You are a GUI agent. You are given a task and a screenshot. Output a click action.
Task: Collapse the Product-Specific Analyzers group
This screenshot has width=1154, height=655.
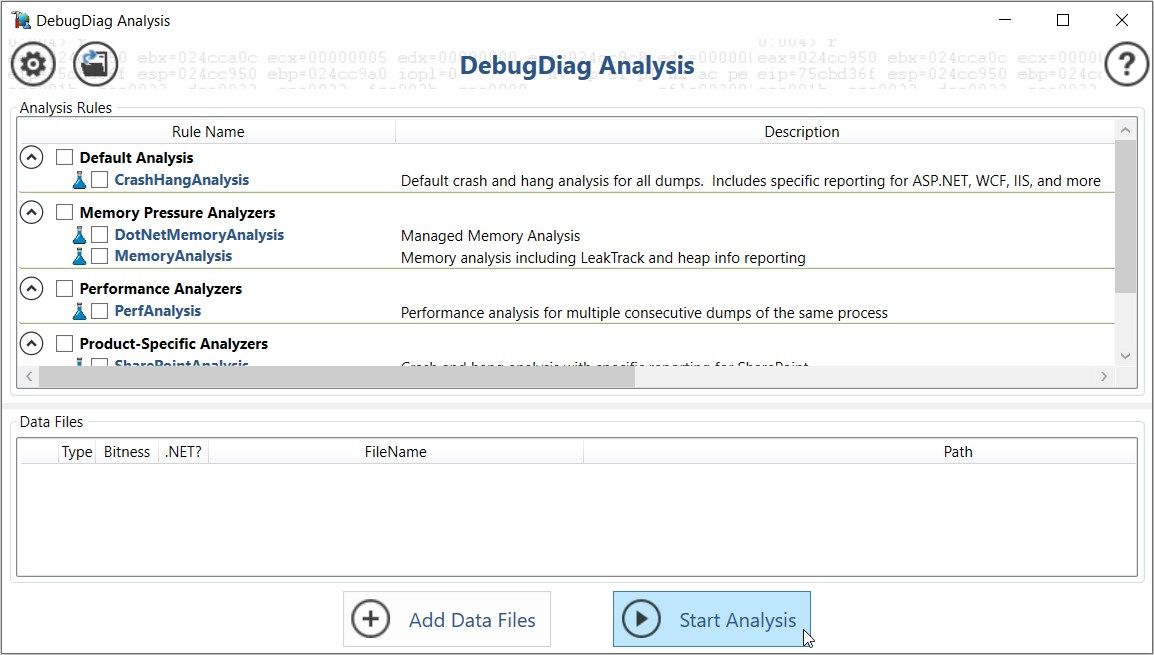(31, 343)
